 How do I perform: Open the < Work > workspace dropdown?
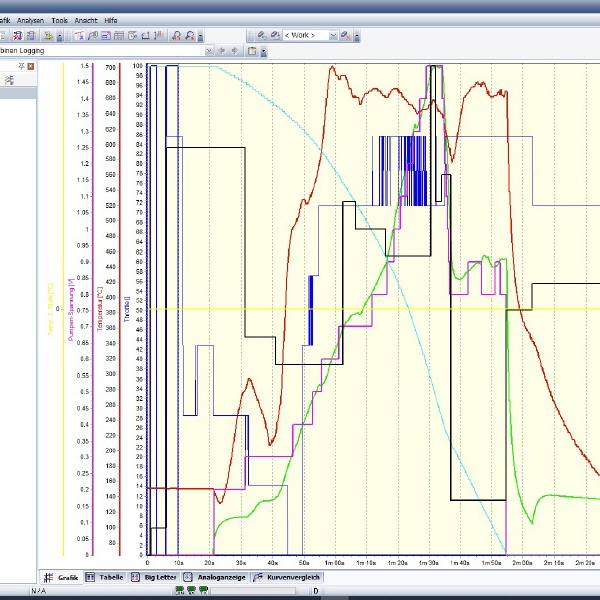333,36
